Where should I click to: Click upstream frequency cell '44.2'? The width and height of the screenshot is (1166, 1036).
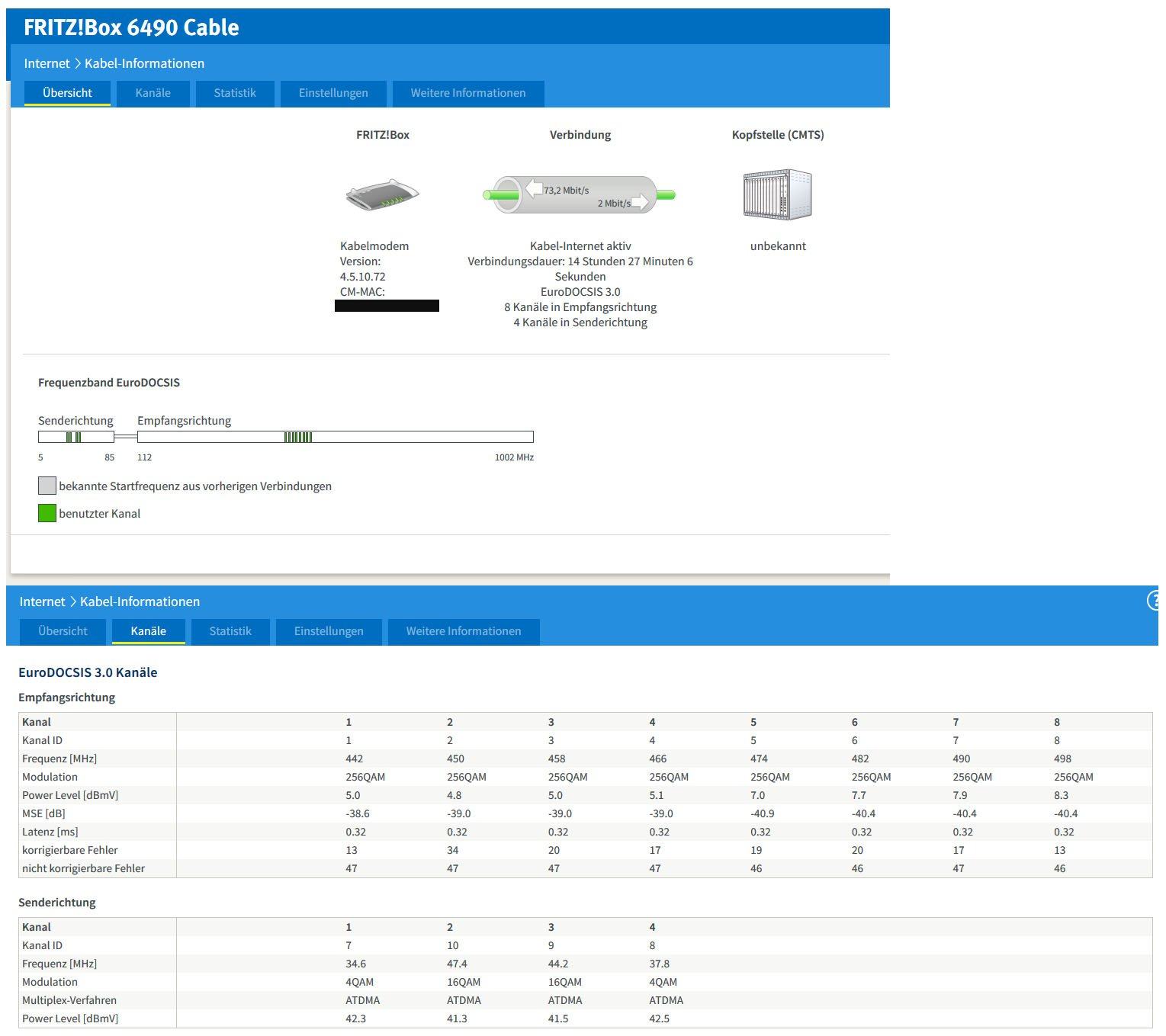tap(558, 964)
